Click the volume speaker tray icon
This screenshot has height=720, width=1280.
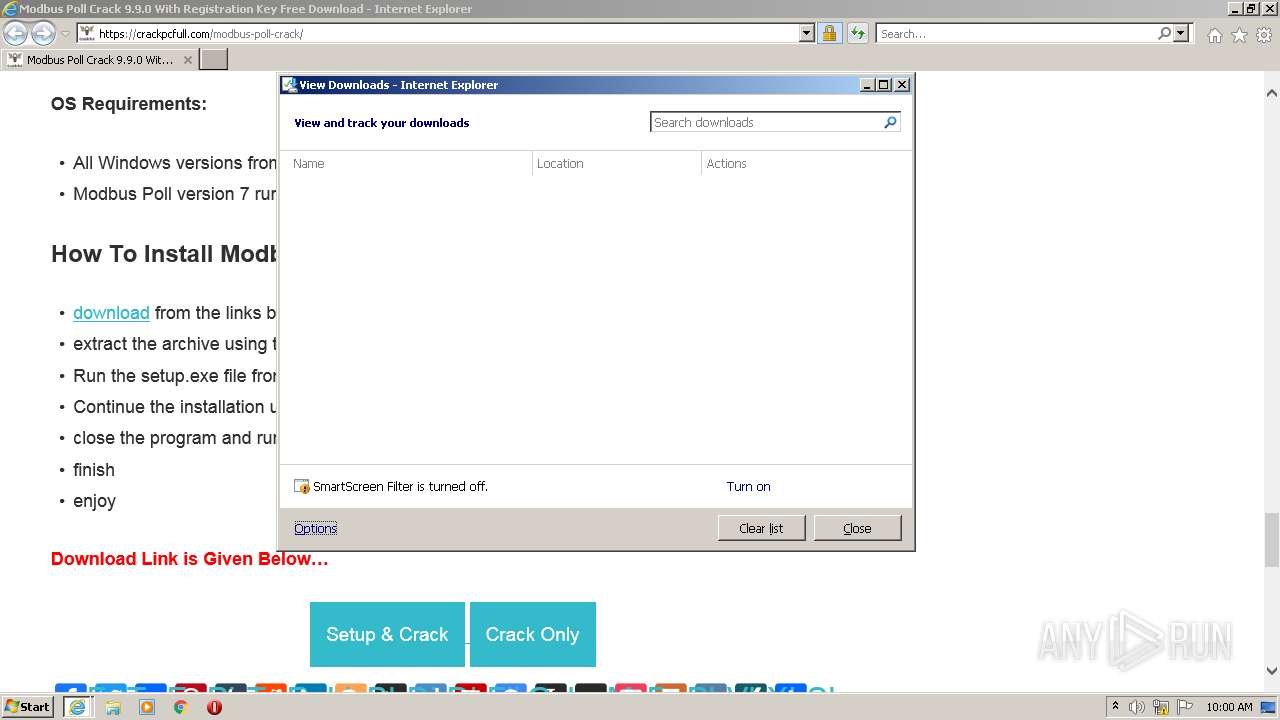tap(1137, 707)
